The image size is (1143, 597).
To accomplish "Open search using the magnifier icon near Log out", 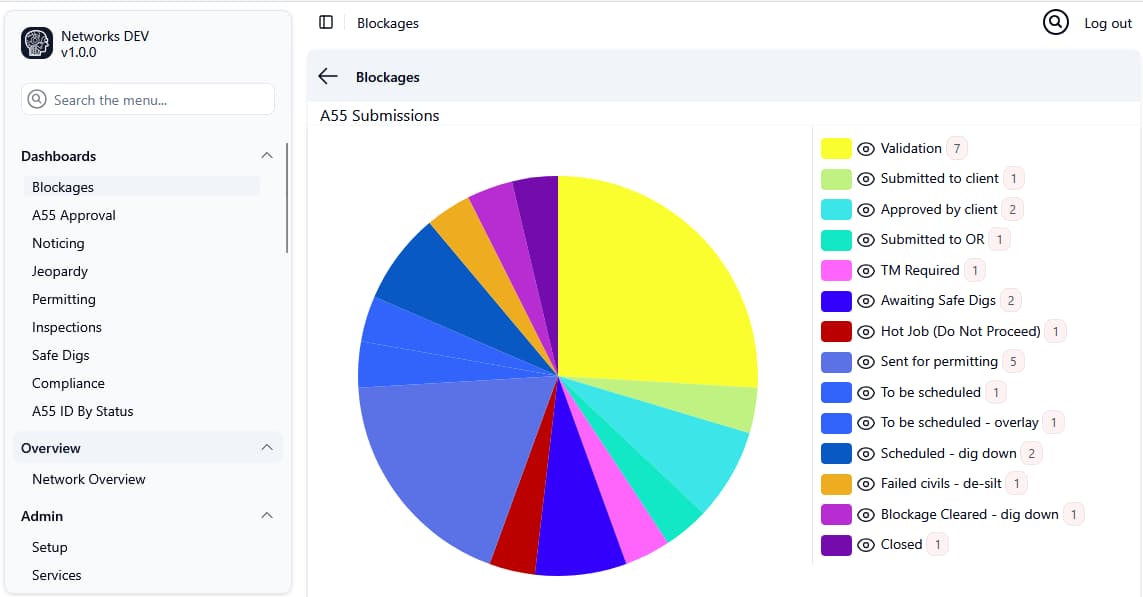I will point(1055,22).
